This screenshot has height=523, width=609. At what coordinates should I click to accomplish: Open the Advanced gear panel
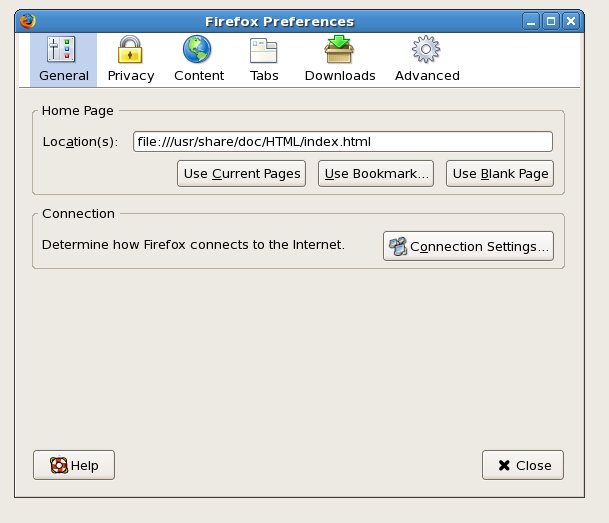427,60
